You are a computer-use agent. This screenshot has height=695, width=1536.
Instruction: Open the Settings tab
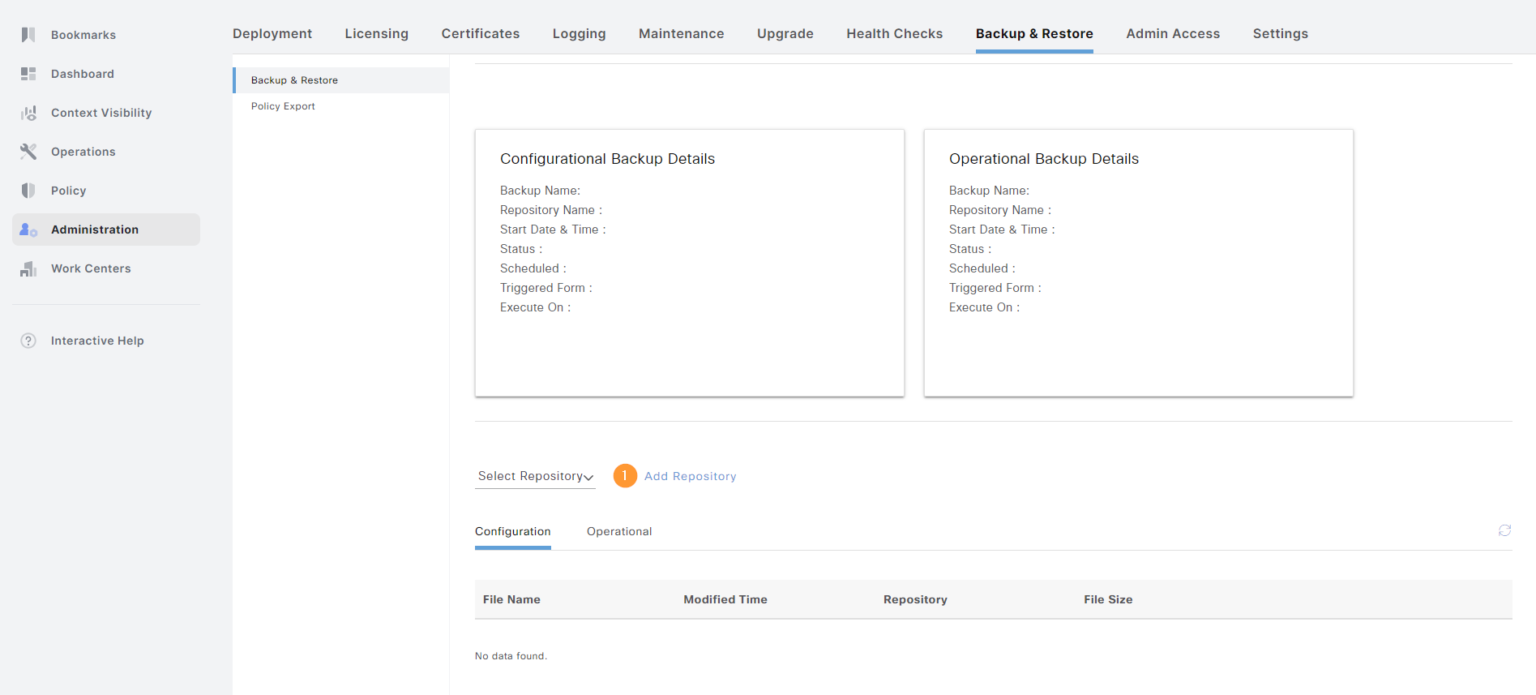(x=1280, y=33)
